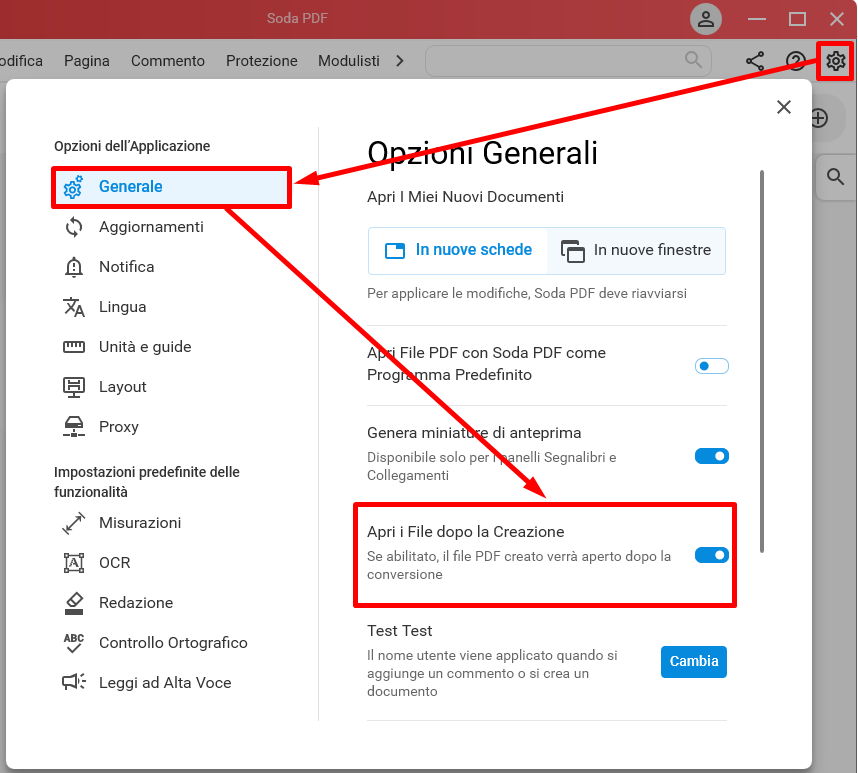
Task: Select In nuove schede option
Action: tap(458, 251)
